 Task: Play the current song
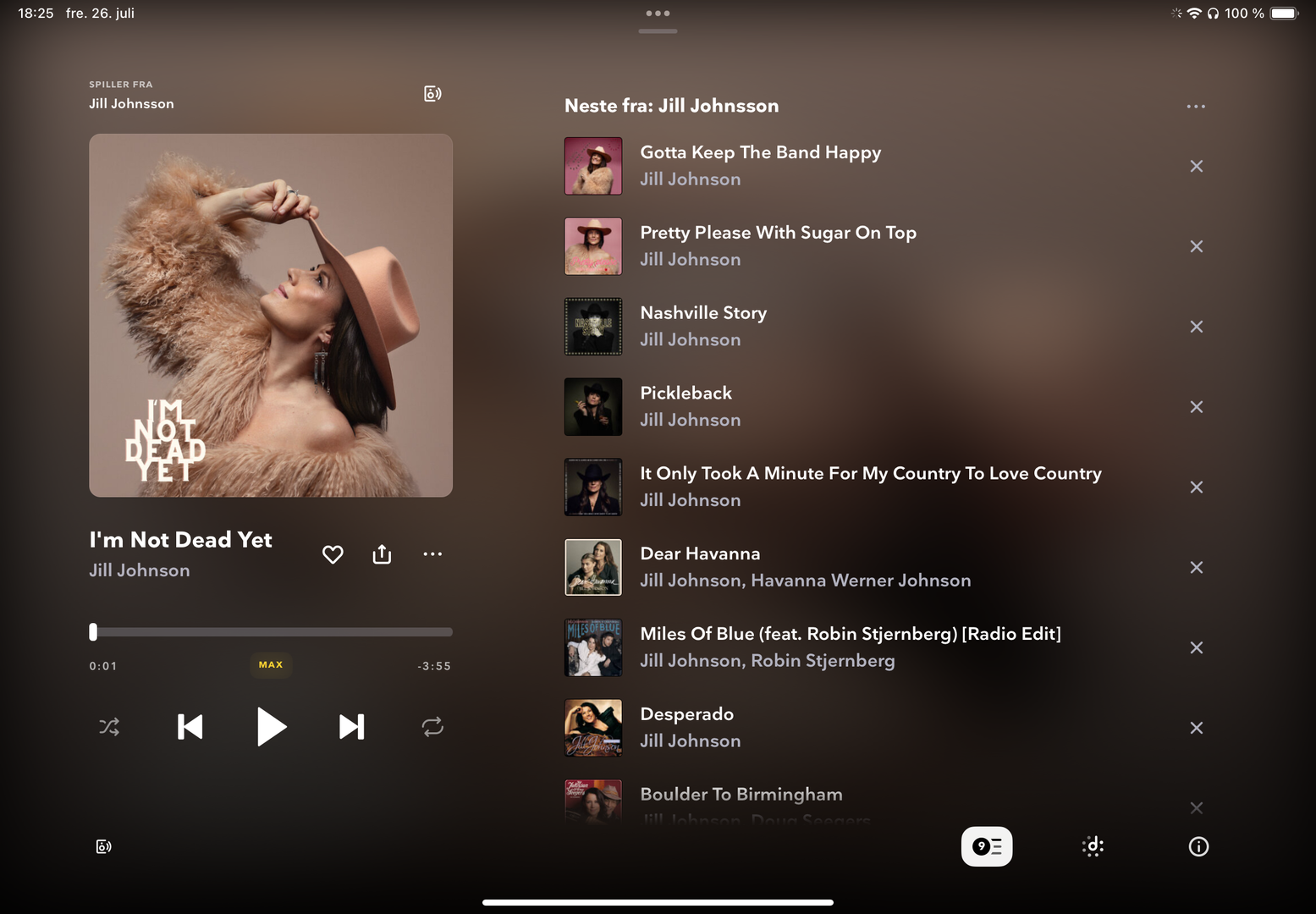click(x=271, y=727)
